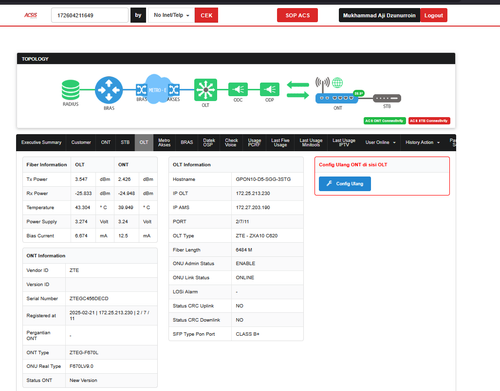Click the STB set-top box icon
This screenshot has width=500, height=391.
pyautogui.click(x=387, y=98)
